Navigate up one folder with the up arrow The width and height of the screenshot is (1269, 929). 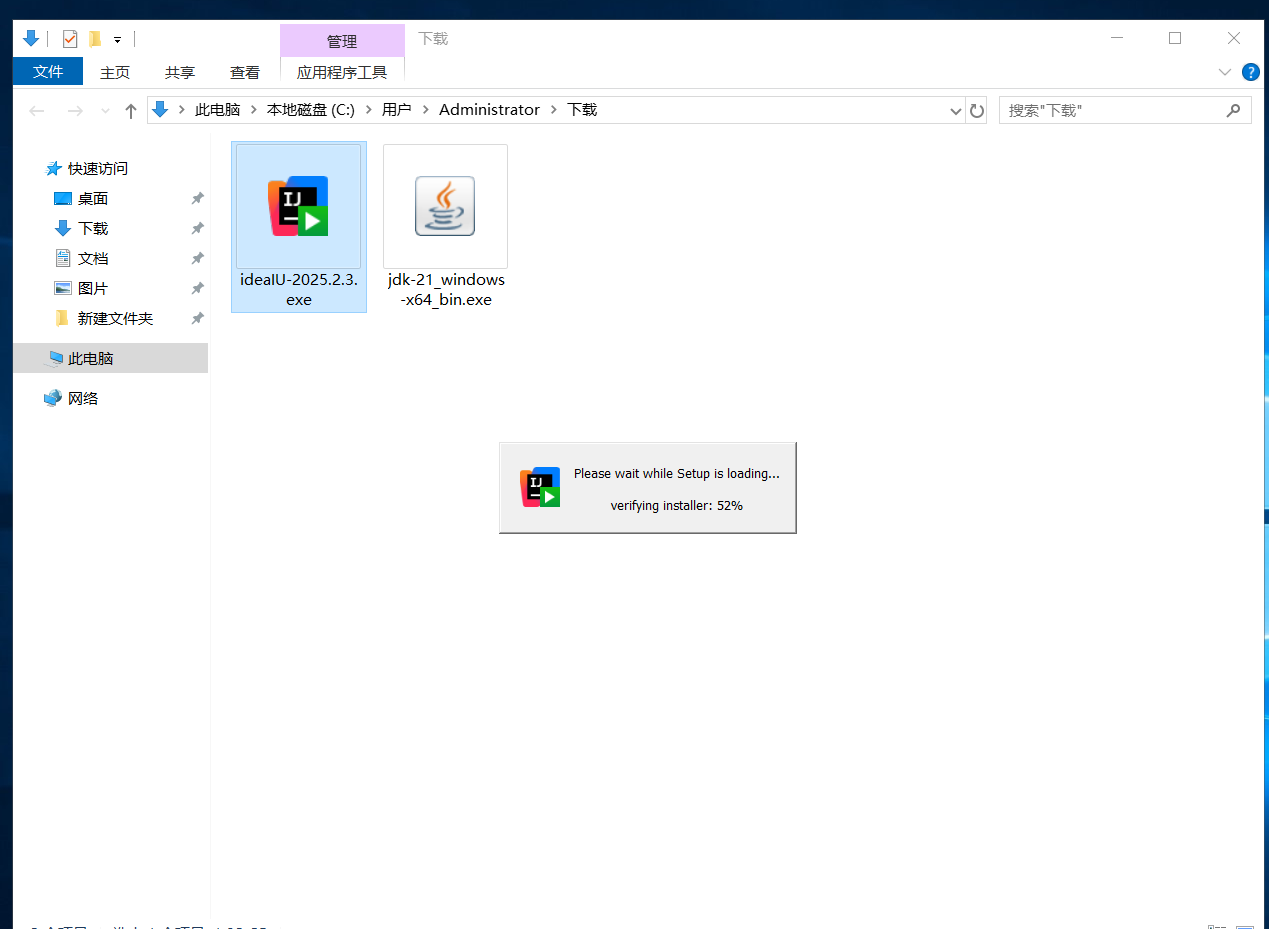click(130, 110)
